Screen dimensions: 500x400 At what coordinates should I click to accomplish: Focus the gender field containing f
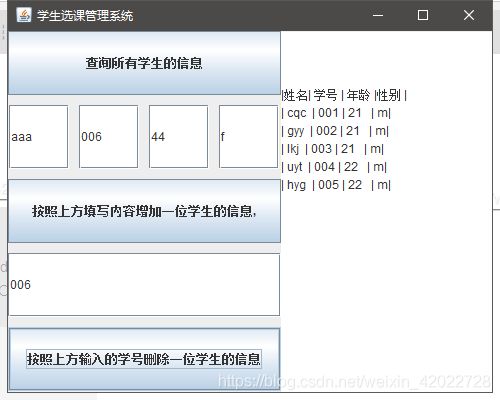[x=248, y=137]
